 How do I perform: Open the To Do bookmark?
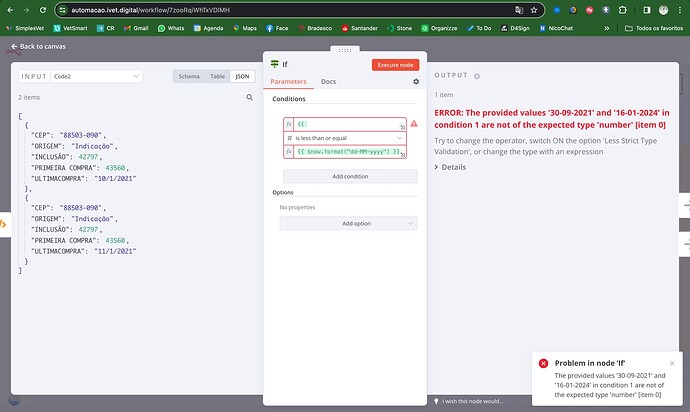click(479, 28)
